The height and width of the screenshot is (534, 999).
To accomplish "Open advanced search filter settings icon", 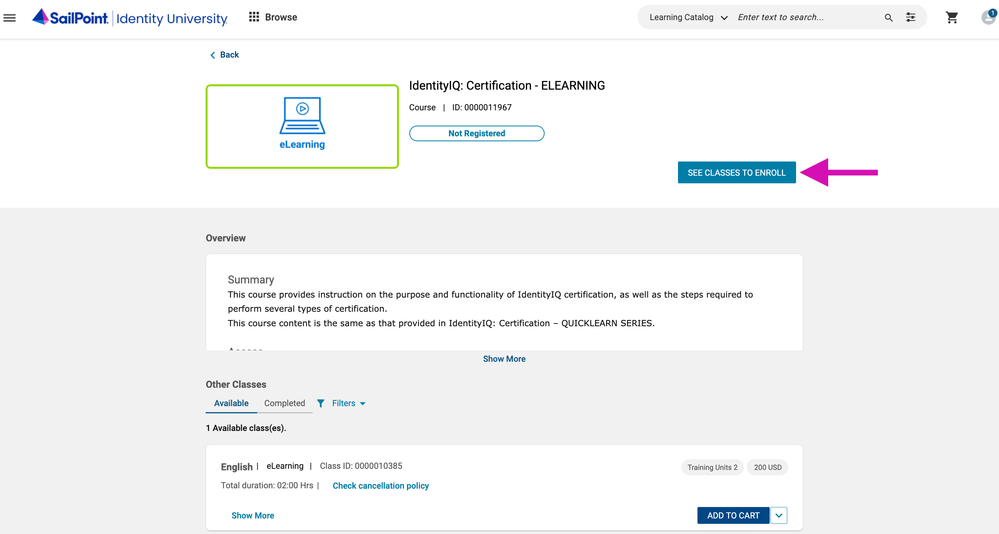I will [x=911, y=18].
